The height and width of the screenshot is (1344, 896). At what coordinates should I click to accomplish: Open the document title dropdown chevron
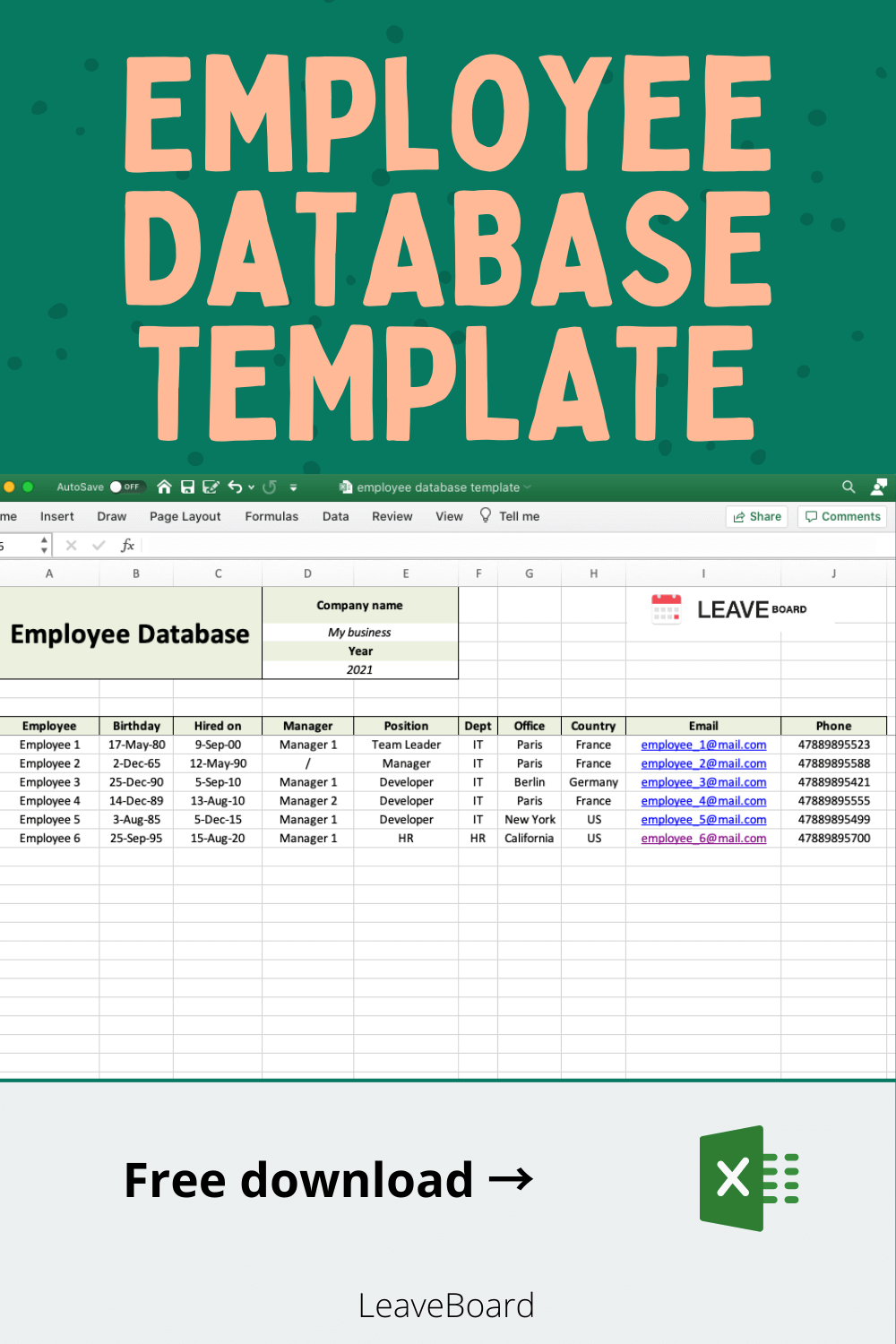click(527, 487)
